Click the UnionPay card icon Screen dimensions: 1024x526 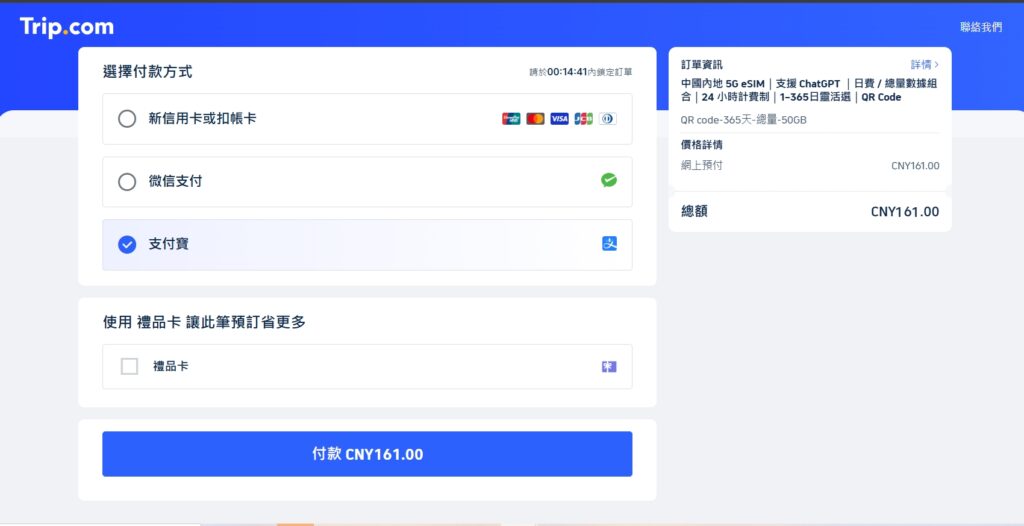(x=511, y=119)
